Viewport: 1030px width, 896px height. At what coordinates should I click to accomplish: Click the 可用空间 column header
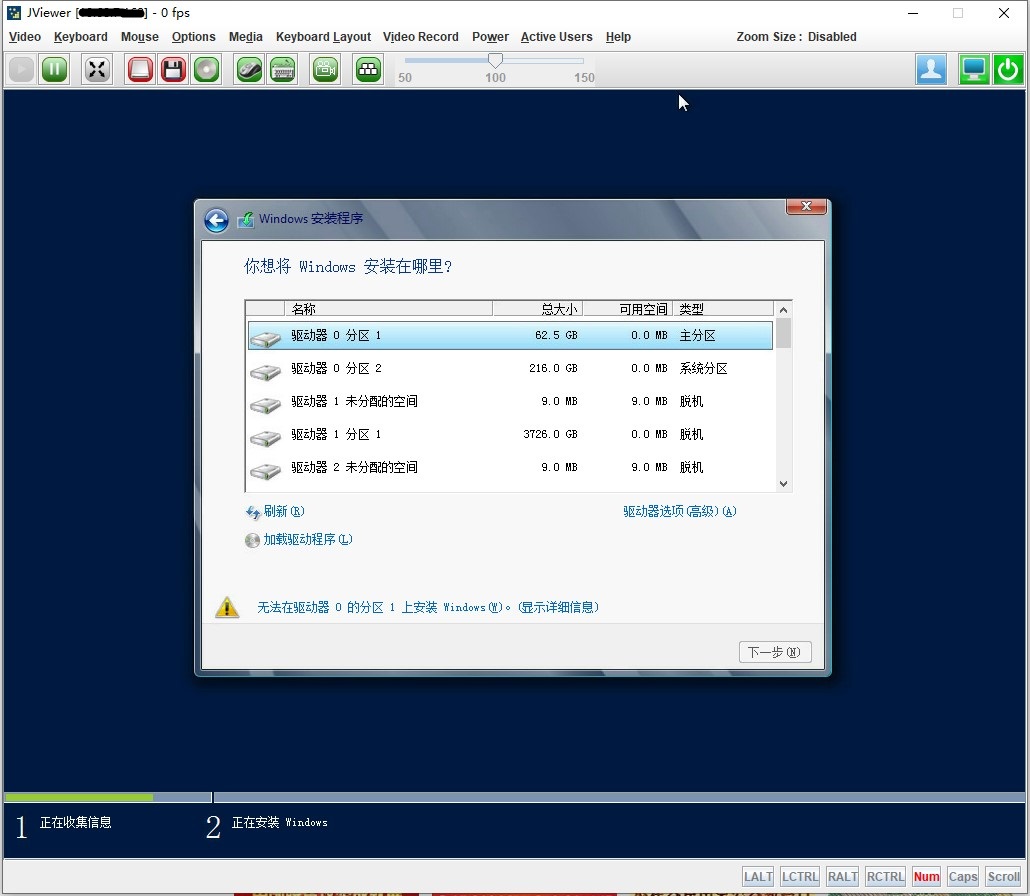(x=628, y=309)
